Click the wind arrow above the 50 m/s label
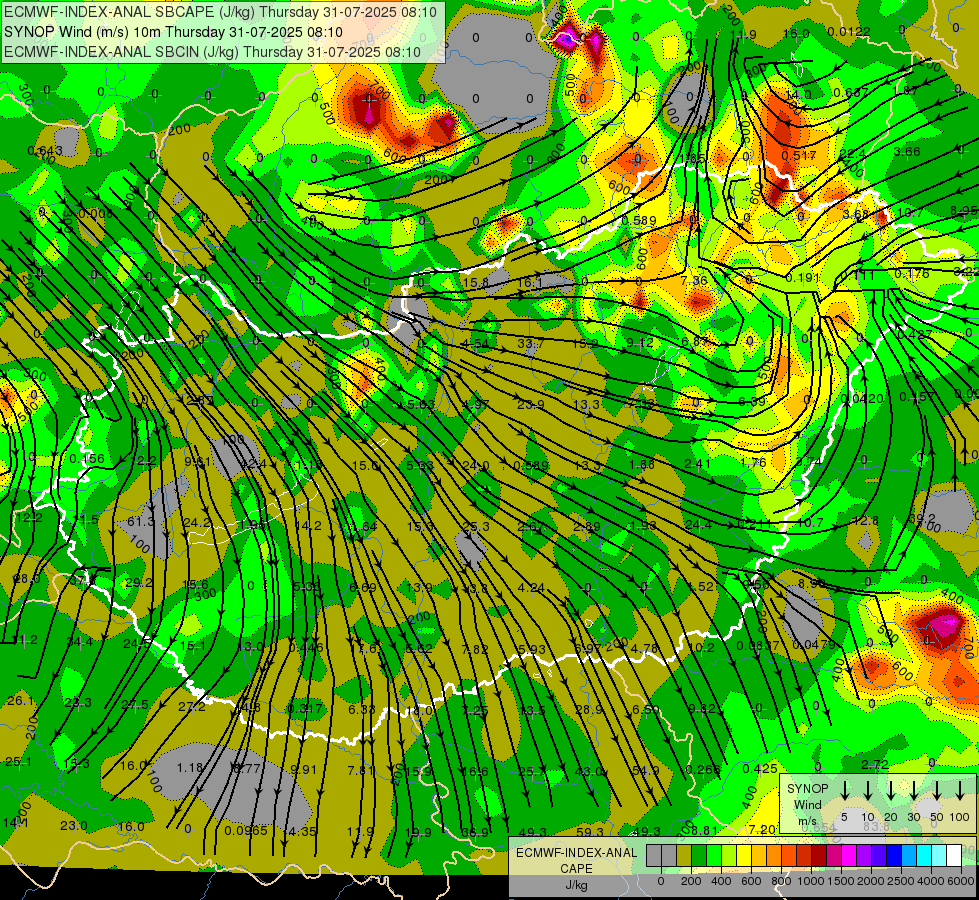The image size is (979, 900). point(937,790)
